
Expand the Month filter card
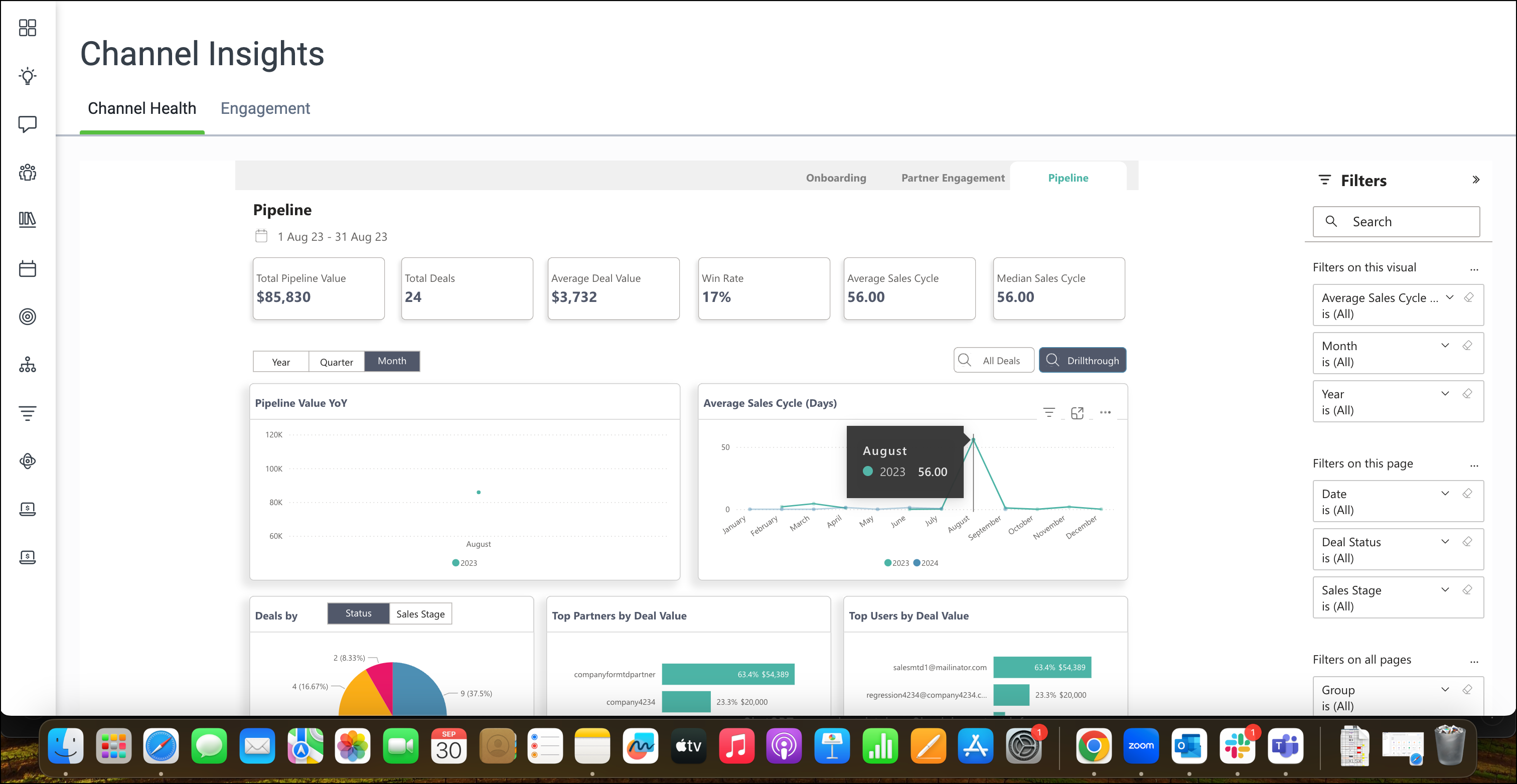pyautogui.click(x=1445, y=345)
